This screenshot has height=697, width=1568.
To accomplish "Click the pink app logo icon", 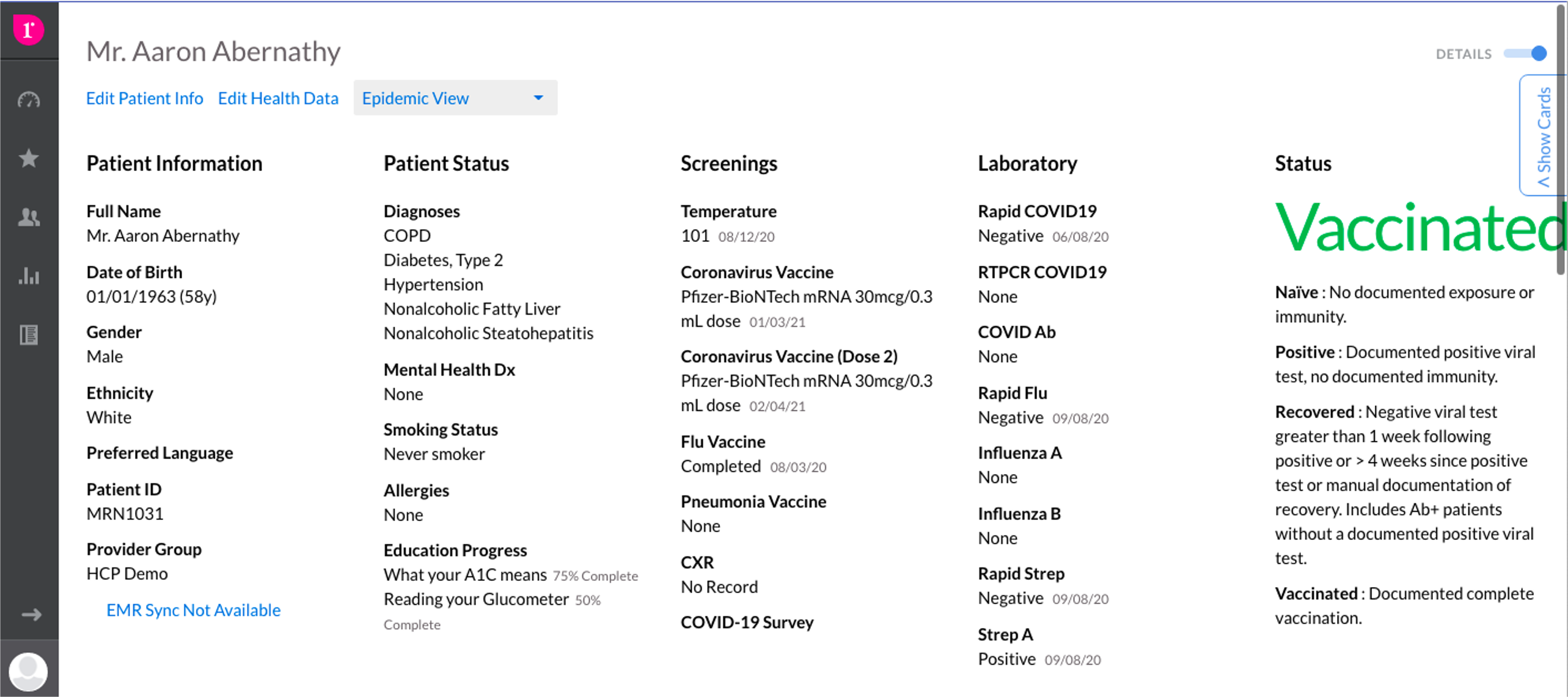I will point(28,29).
